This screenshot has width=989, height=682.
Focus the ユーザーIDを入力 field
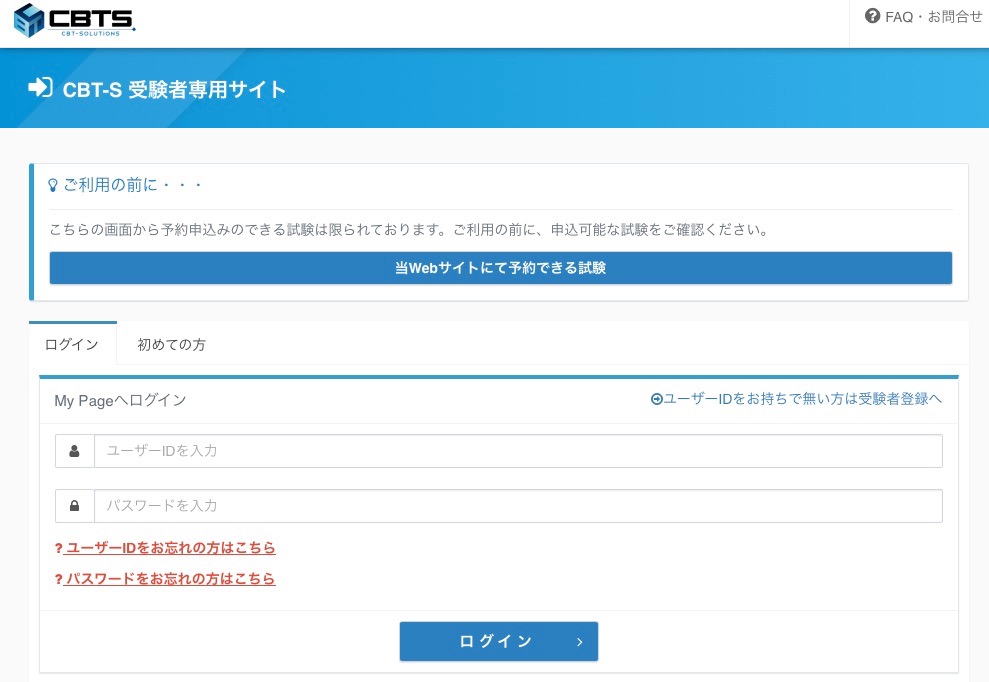point(518,451)
